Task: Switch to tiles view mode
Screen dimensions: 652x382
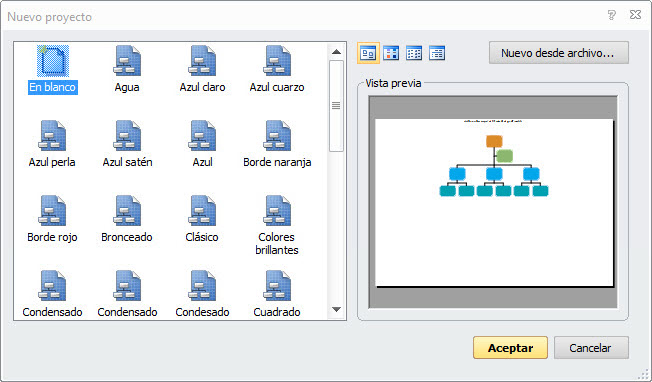Action: 391,53
